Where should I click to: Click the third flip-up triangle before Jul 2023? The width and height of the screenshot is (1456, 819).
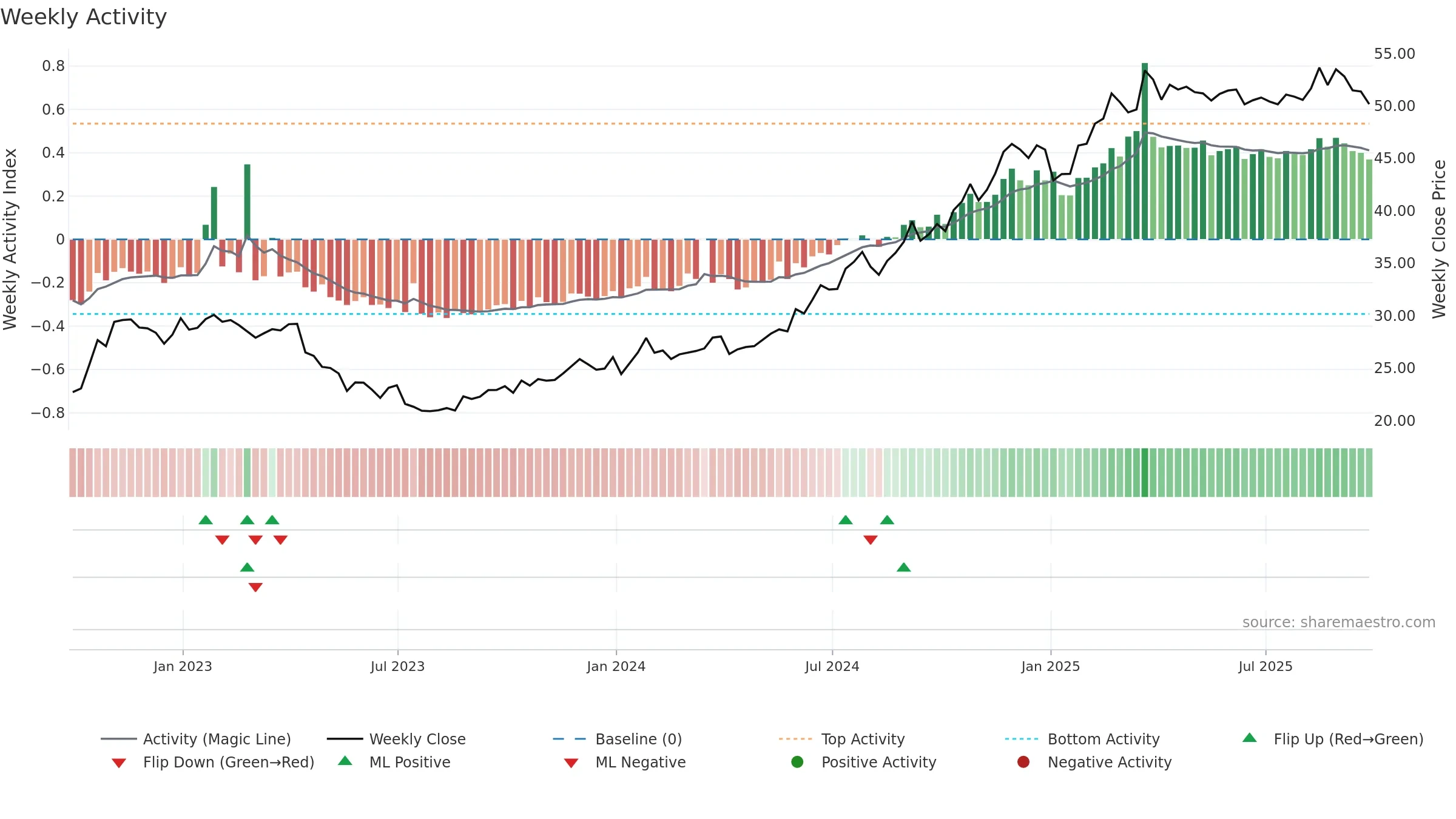tap(272, 520)
